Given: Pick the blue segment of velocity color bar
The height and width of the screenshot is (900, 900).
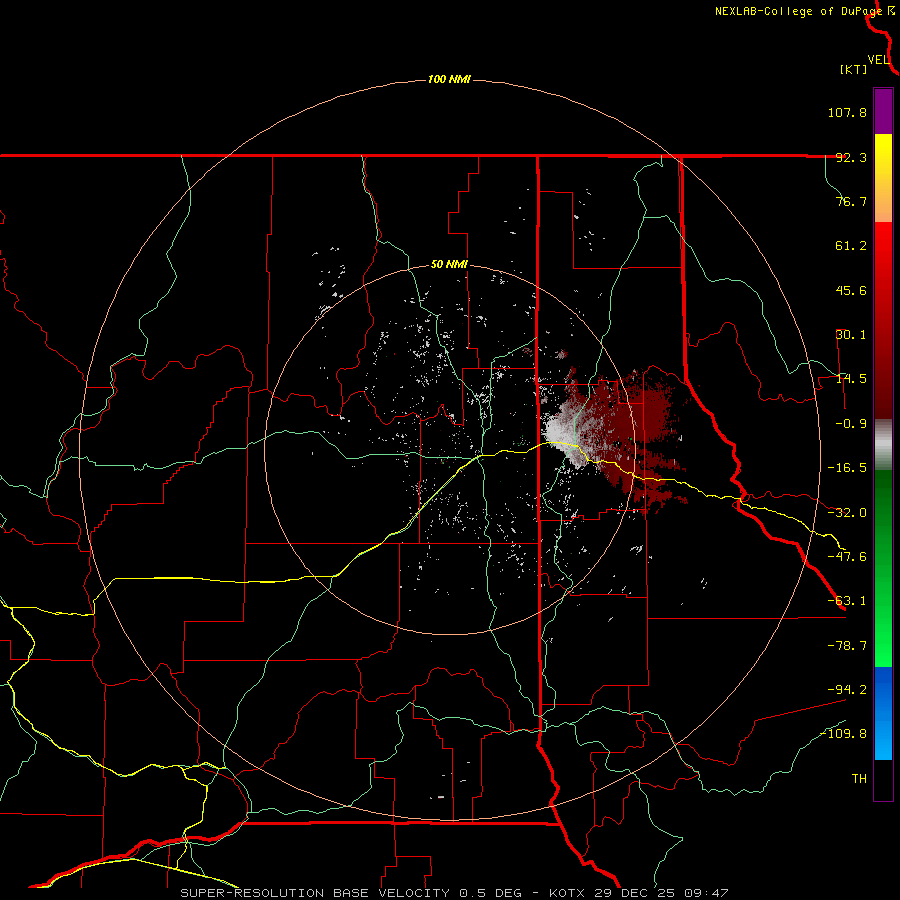Looking at the screenshot, I should [883, 713].
